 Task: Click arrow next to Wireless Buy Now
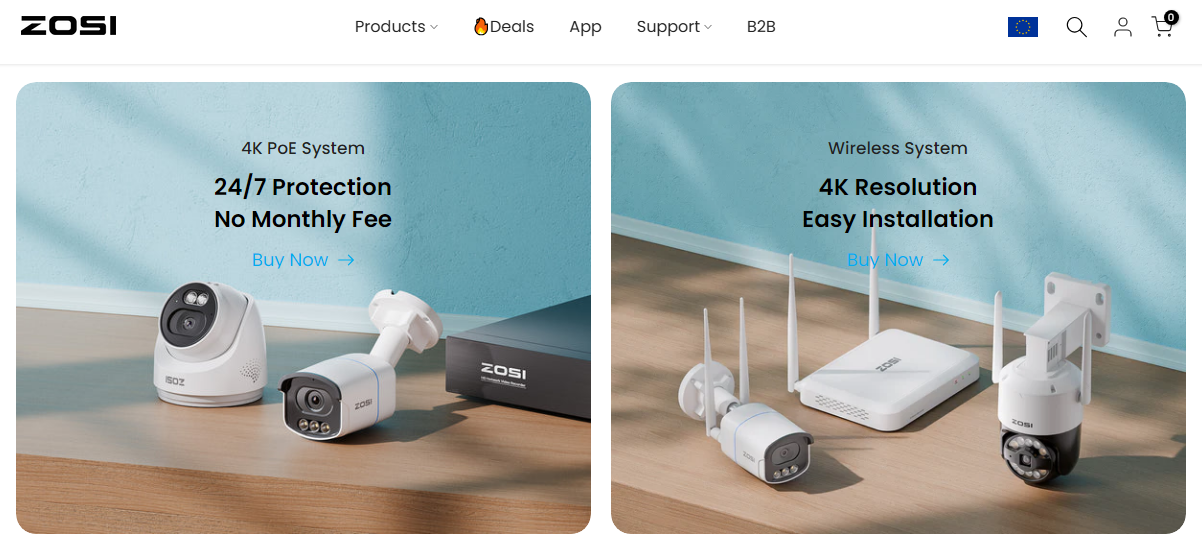(x=941, y=260)
